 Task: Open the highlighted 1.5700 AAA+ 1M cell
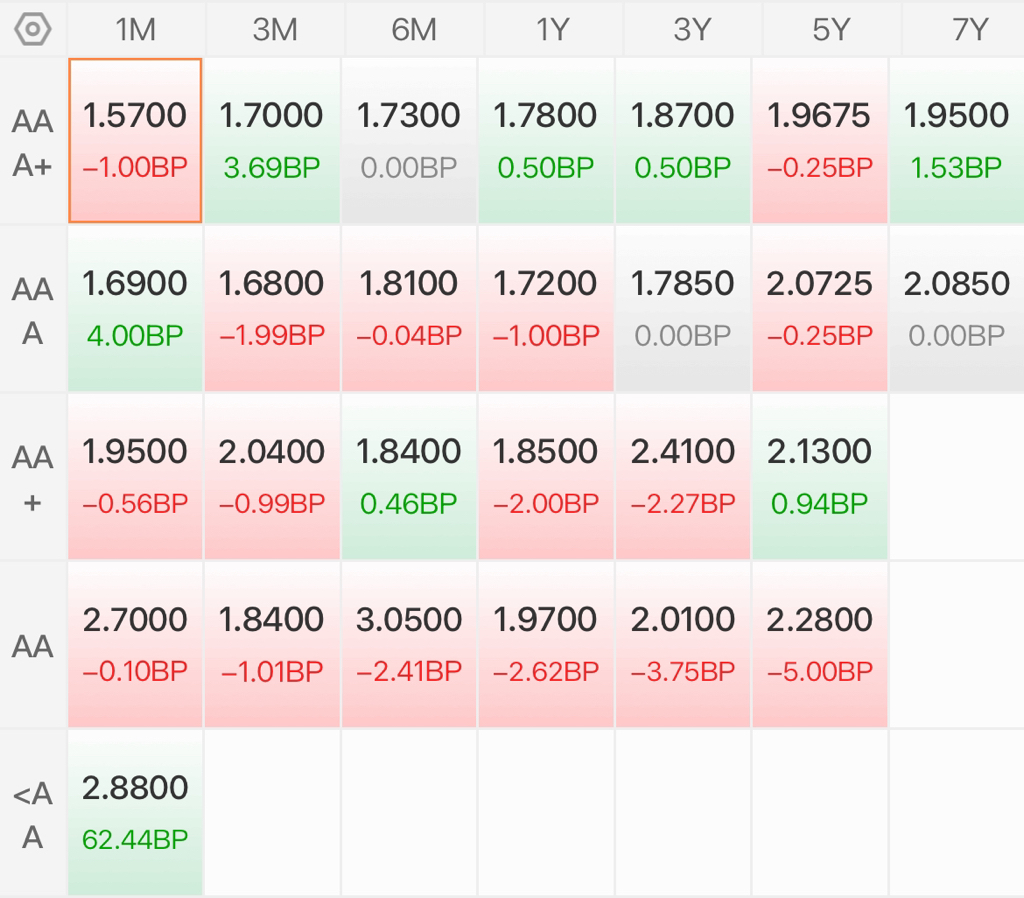point(135,140)
